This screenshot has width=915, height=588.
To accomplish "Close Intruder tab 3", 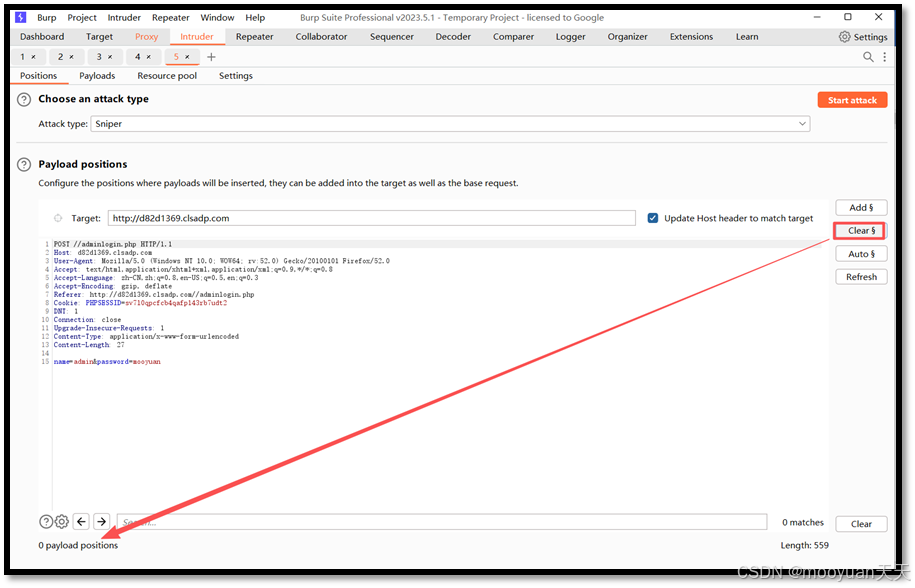I will click(110, 57).
